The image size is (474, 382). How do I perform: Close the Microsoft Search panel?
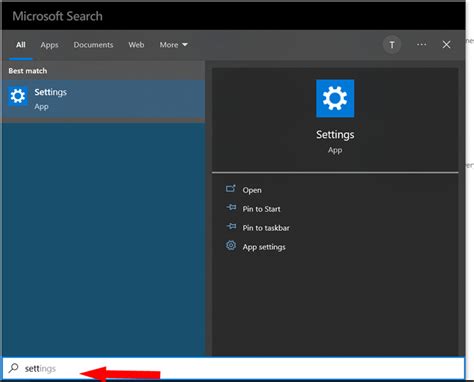[x=446, y=45]
